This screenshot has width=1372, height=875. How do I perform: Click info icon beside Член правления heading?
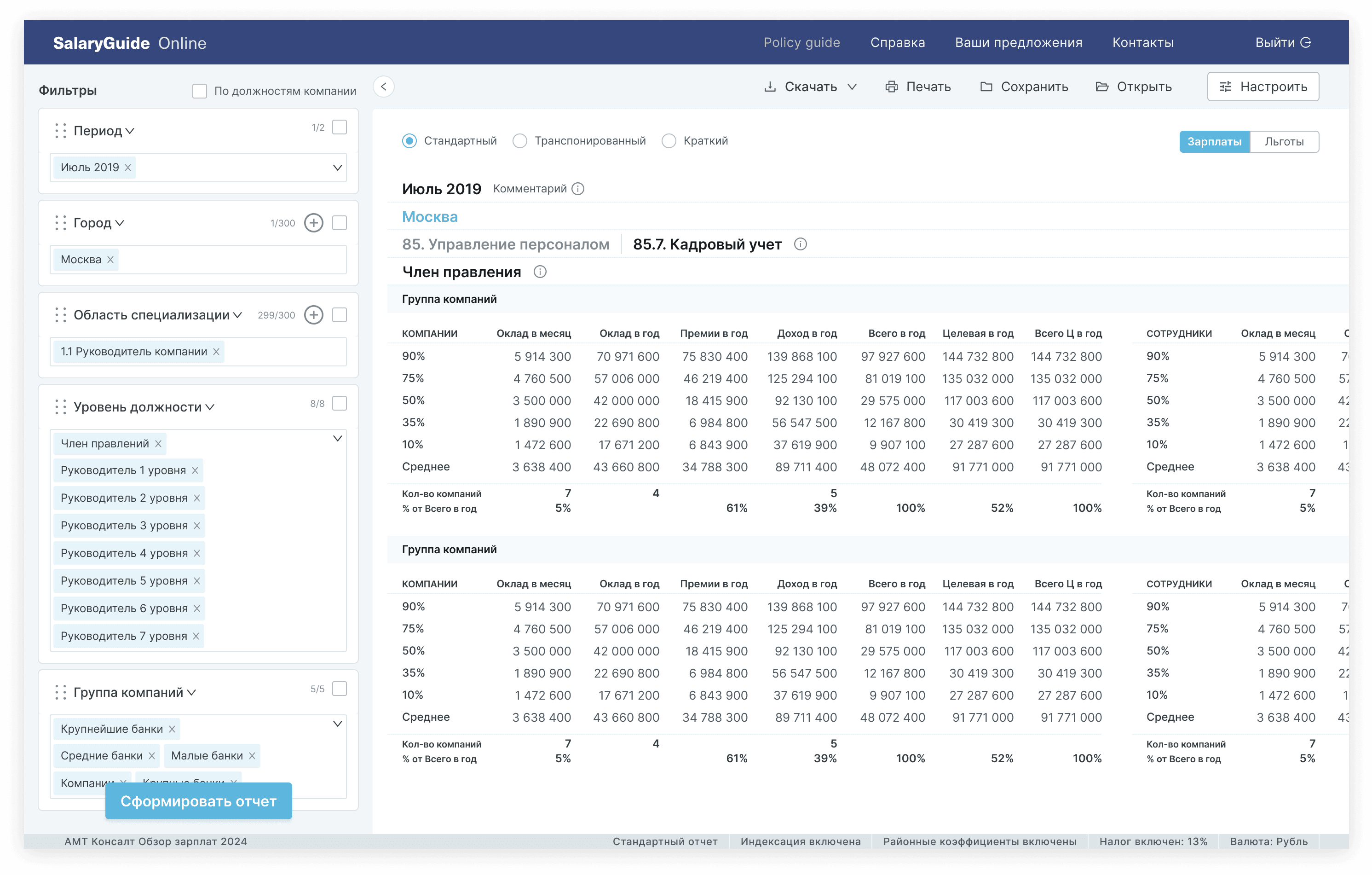tap(540, 272)
